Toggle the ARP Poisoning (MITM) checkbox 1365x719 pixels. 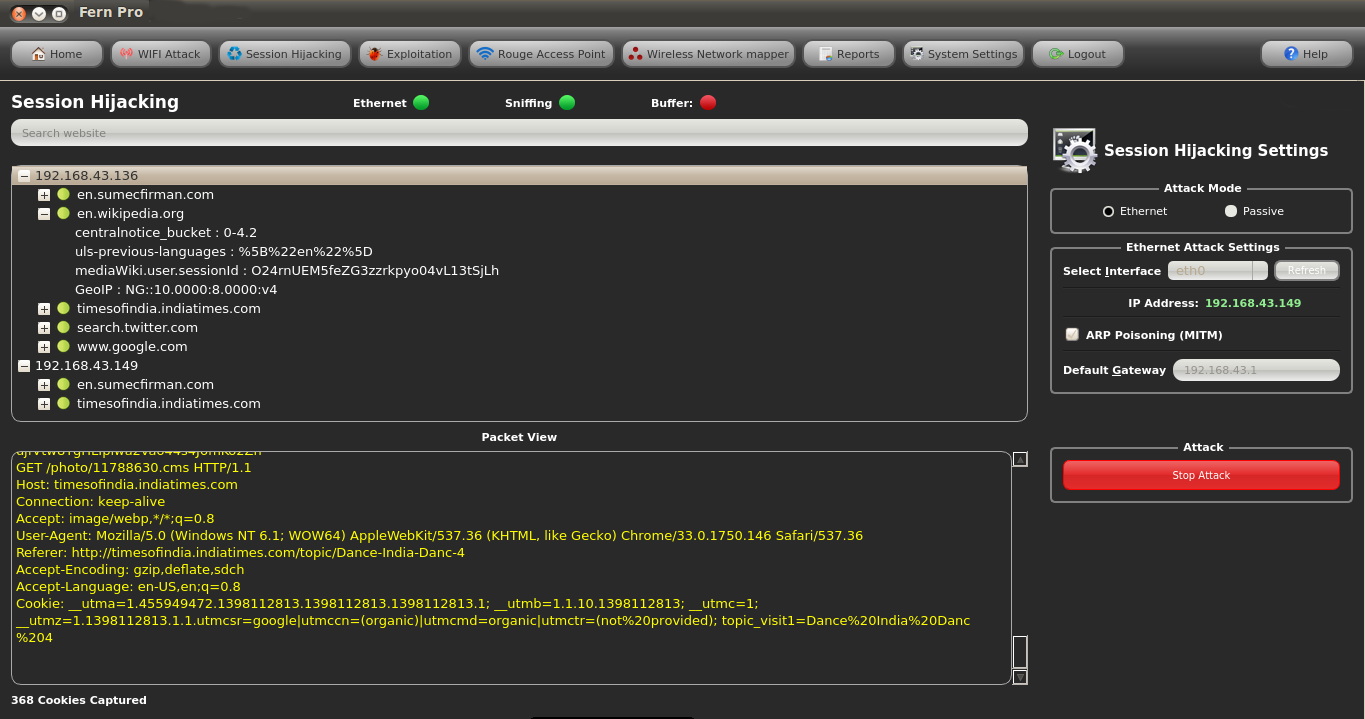click(1072, 335)
